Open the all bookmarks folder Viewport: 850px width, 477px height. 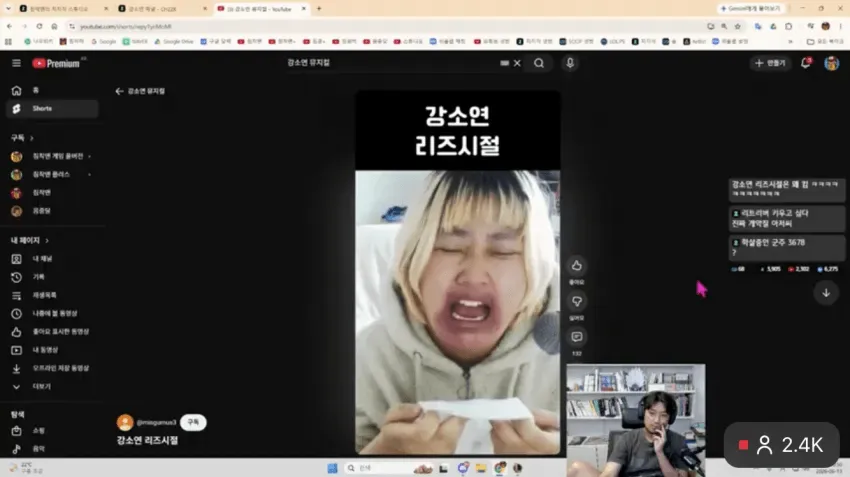pos(826,41)
